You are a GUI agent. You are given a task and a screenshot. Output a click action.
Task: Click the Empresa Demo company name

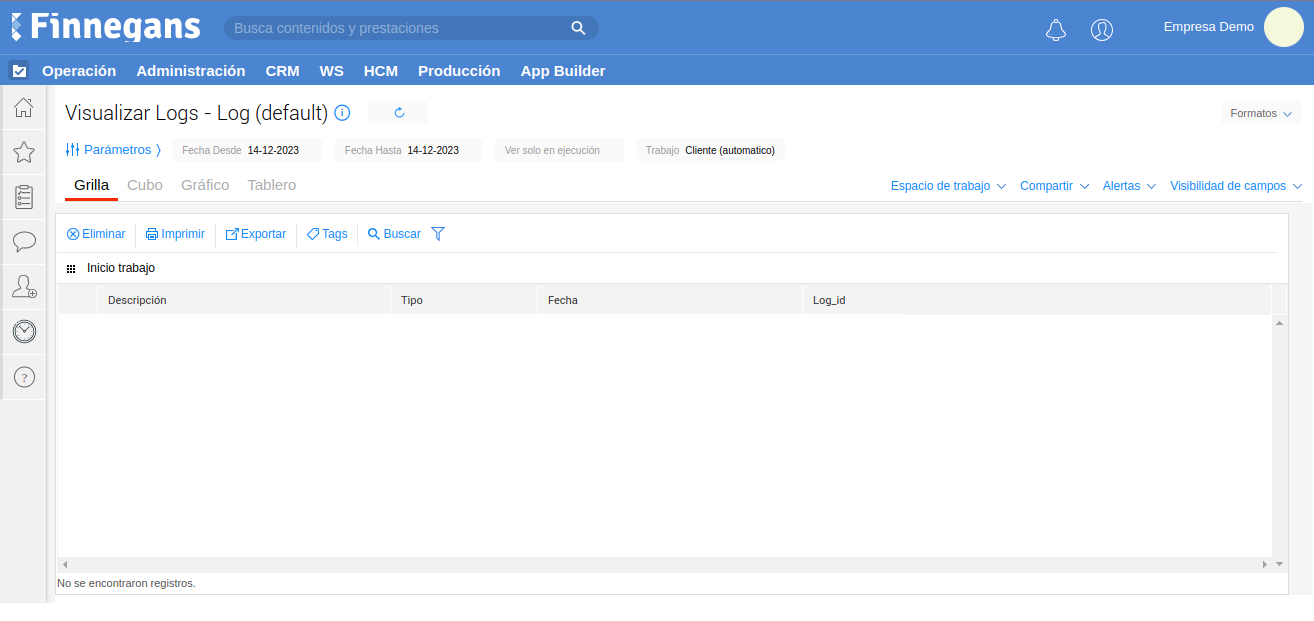tap(1209, 27)
